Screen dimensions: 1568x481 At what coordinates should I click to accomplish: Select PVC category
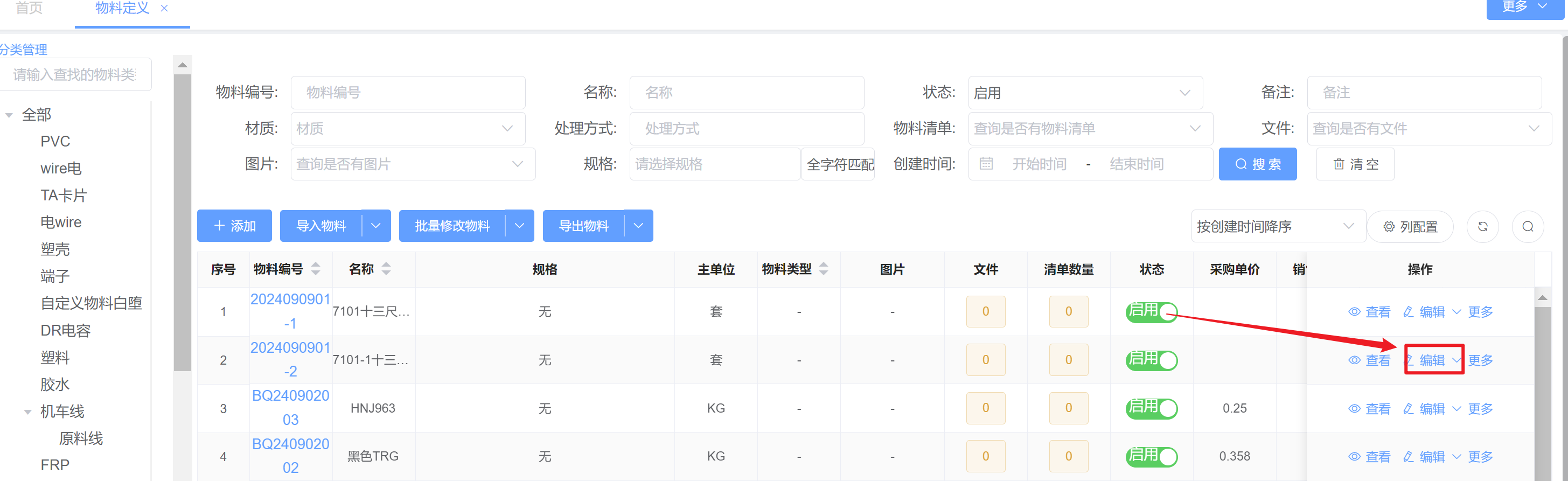pyautogui.click(x=55, y=141)
